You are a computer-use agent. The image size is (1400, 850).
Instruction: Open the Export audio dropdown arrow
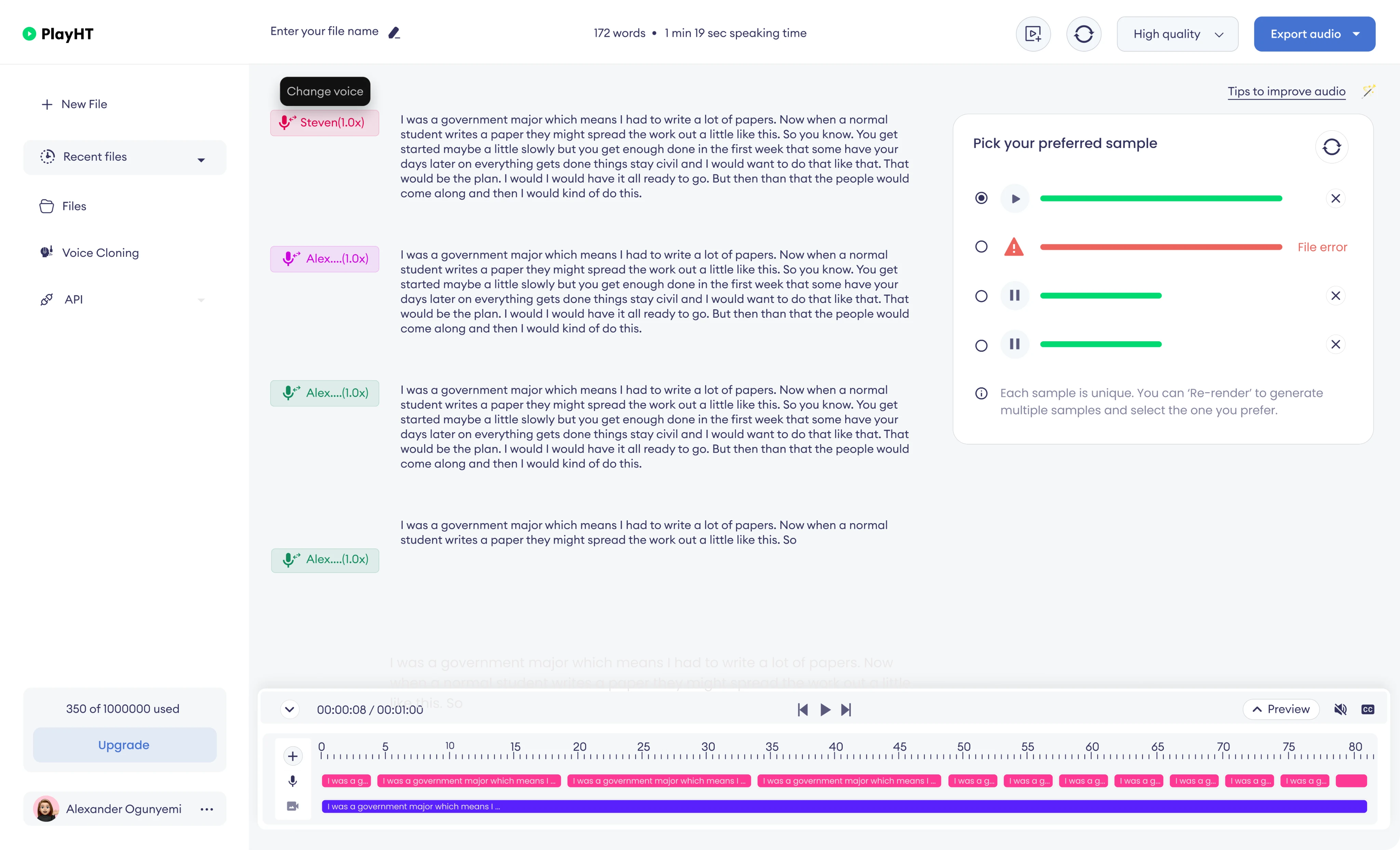point(1356,34)
